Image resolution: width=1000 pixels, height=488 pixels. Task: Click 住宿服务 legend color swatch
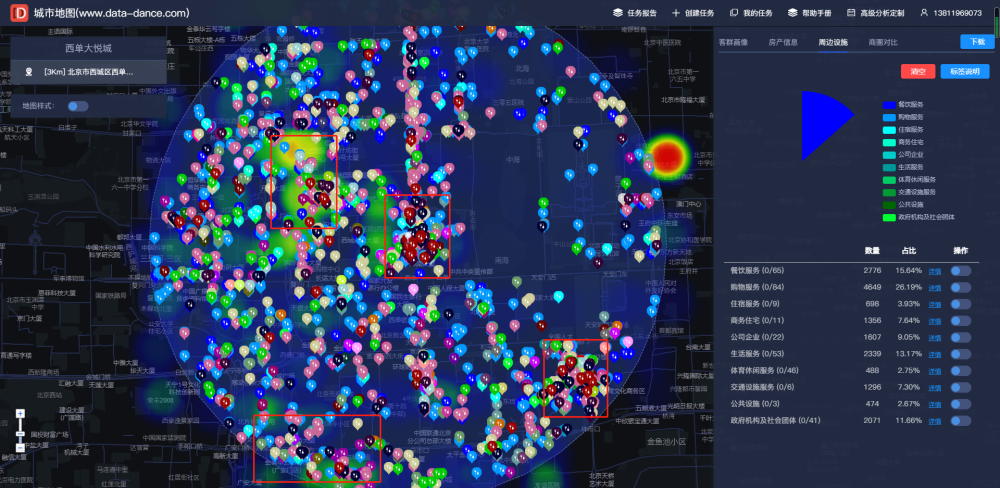(889, 129)
